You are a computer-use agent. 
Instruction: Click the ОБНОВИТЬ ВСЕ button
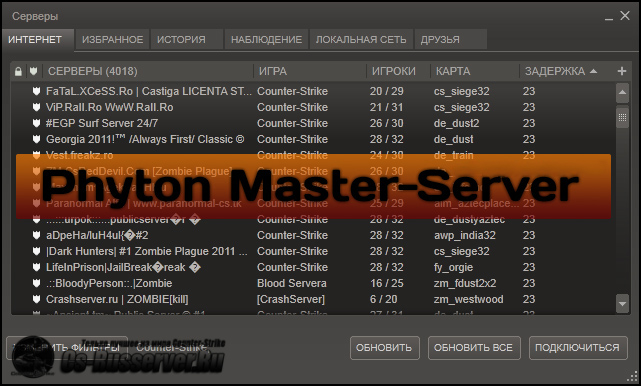click(x=474, y=348)
